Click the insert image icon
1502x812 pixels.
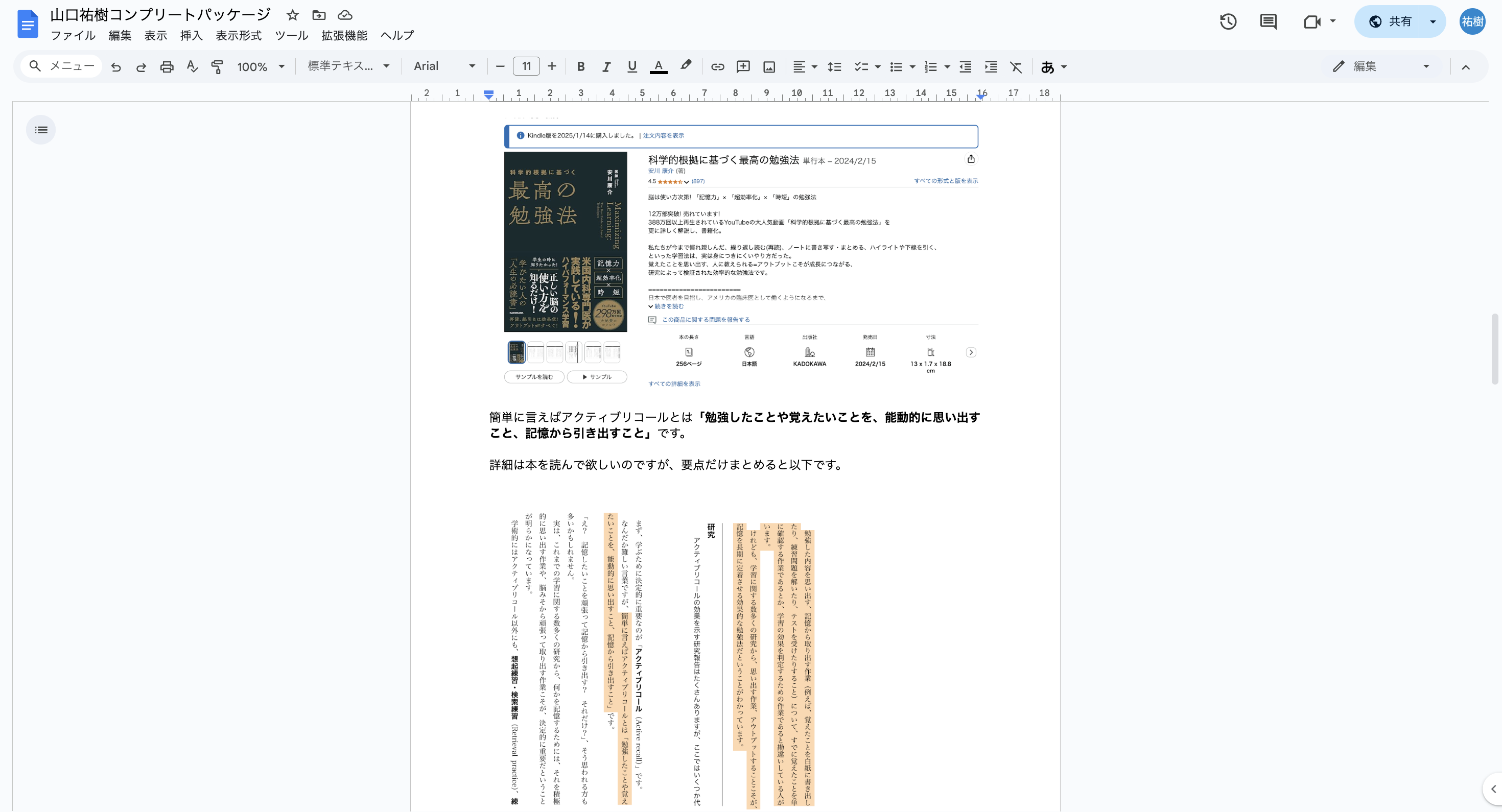click(x=769, y=66)
